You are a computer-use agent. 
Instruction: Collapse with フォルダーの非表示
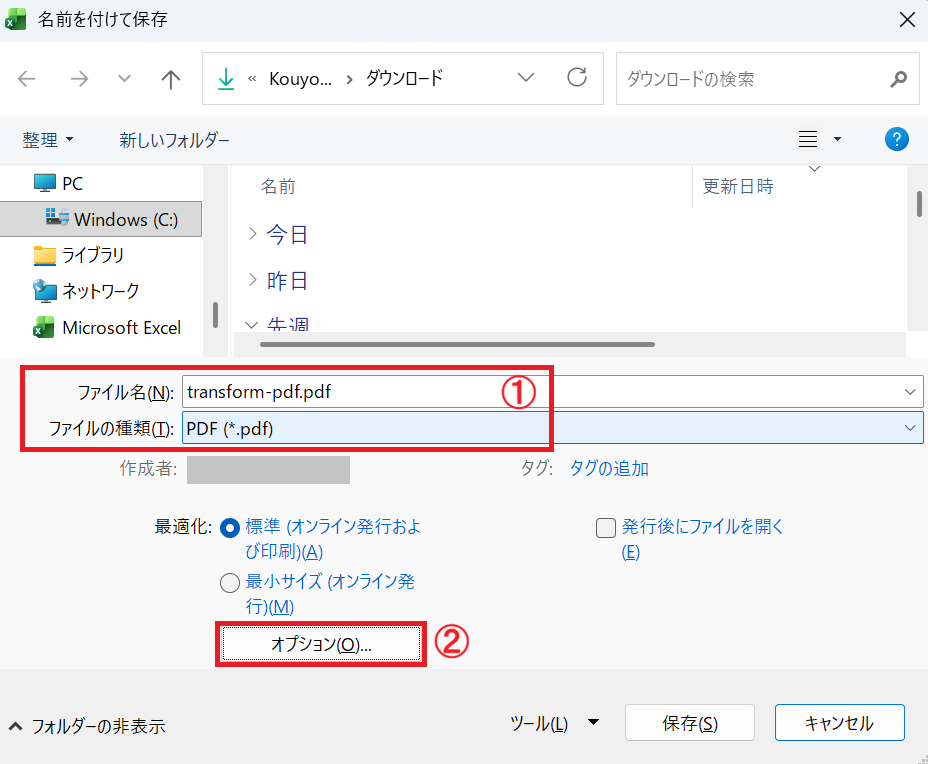coord(87,726)
